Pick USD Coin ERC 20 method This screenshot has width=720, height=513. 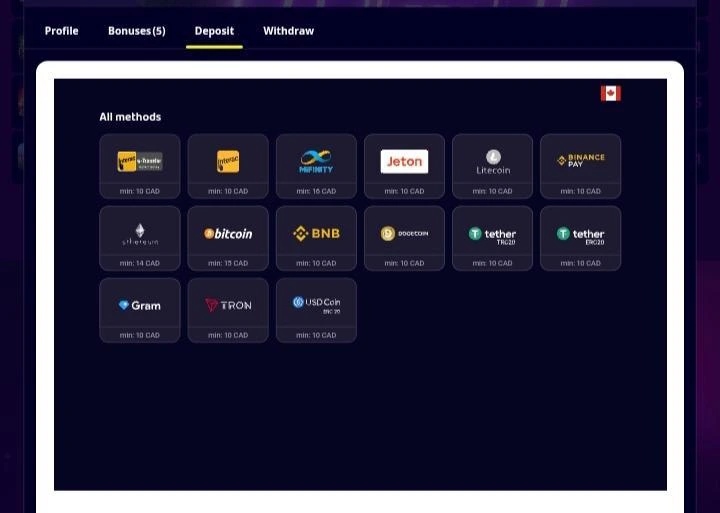point(316,310)
